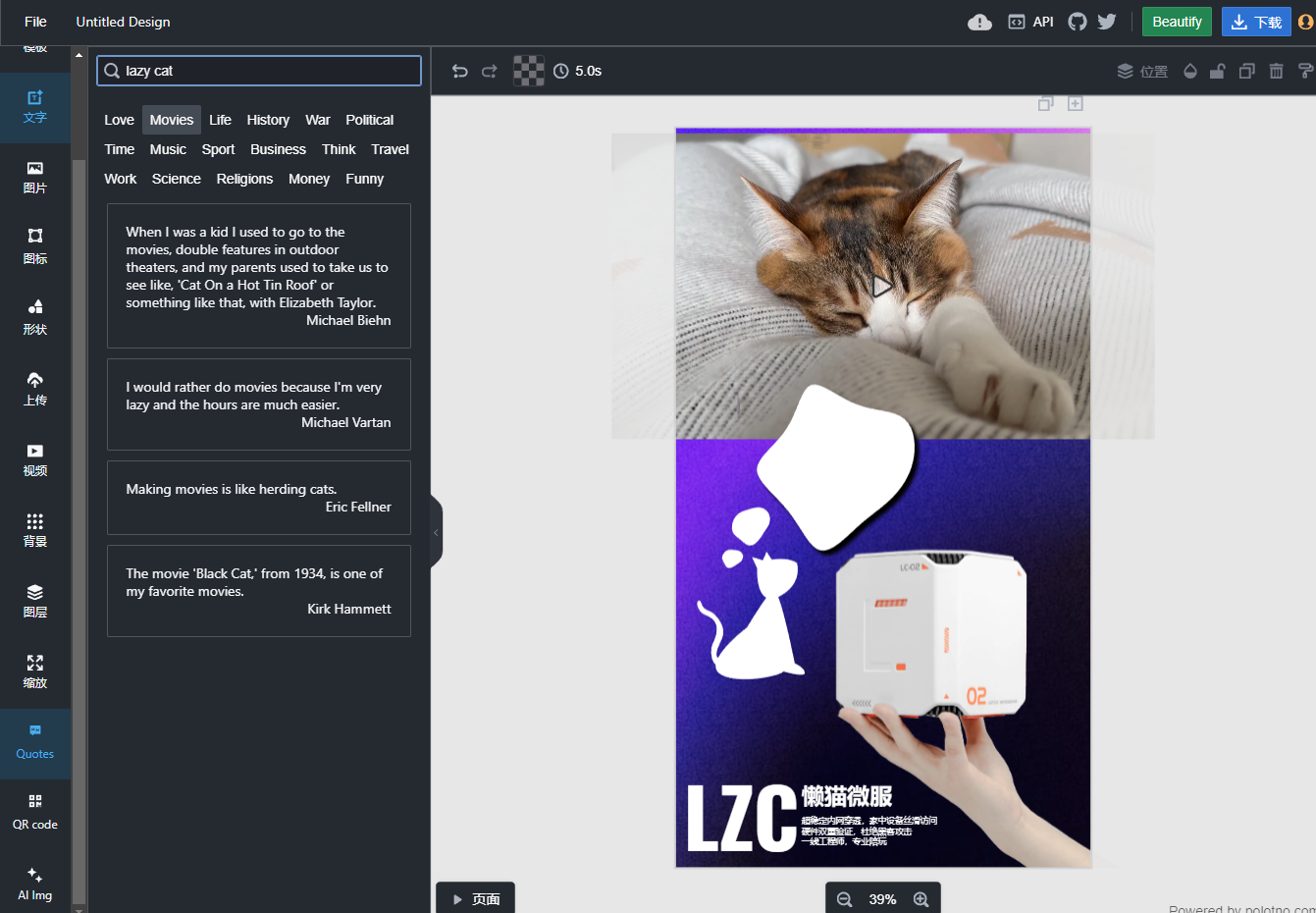Open the GitHub repository icon

coord(1078,22)
